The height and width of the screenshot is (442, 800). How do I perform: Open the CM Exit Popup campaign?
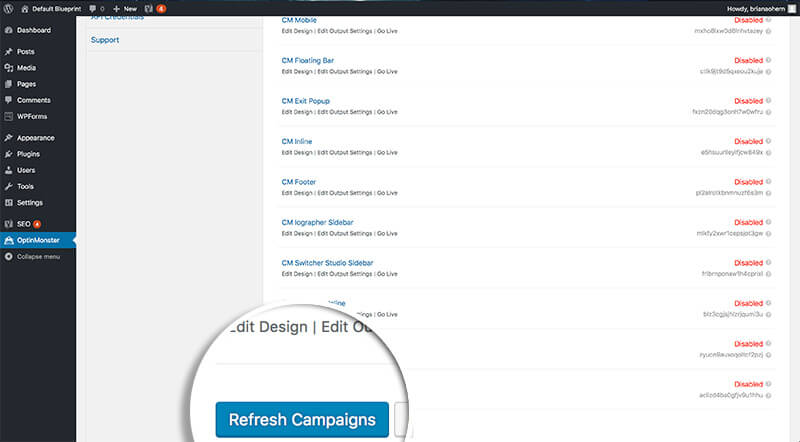306,101
